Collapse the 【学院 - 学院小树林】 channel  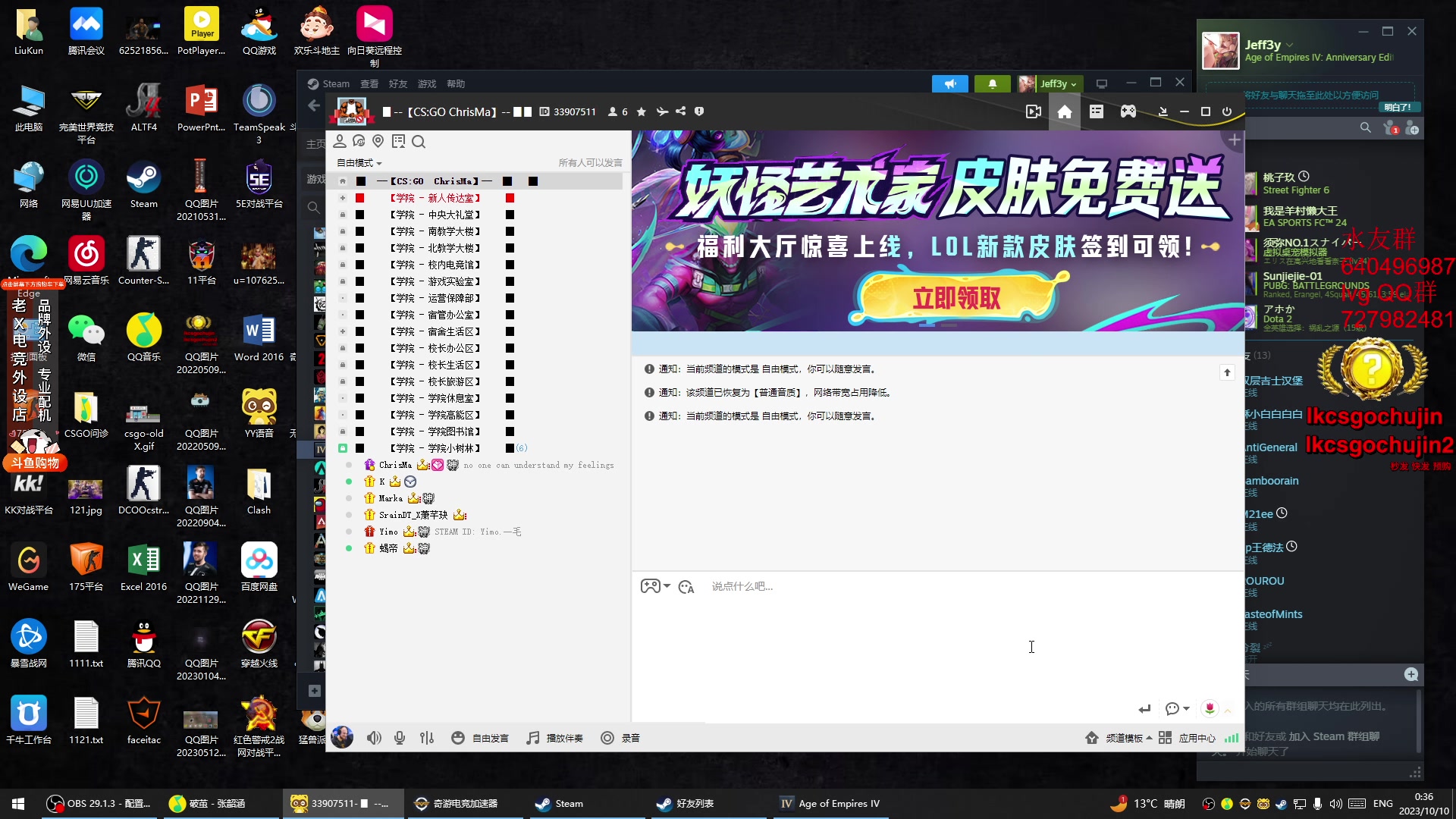(343, 448)
